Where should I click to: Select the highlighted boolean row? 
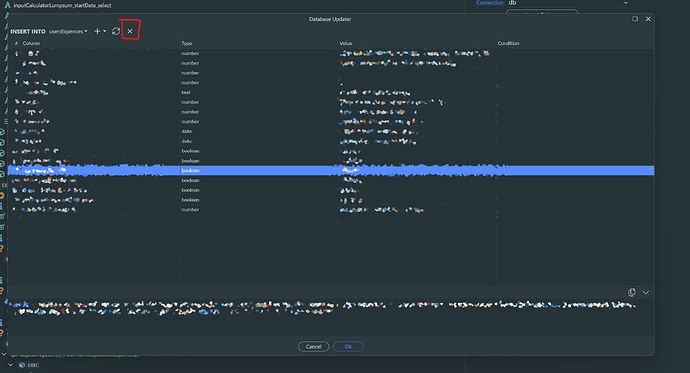point(331,171)
